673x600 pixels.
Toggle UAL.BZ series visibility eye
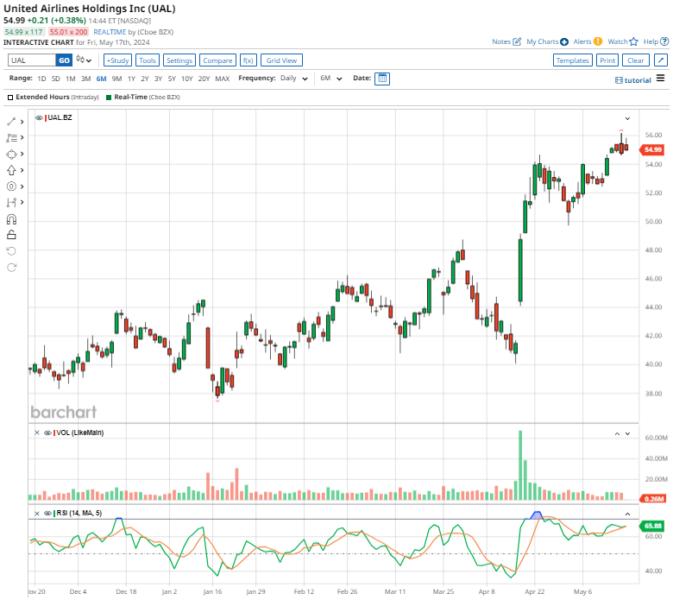[39, 118]
